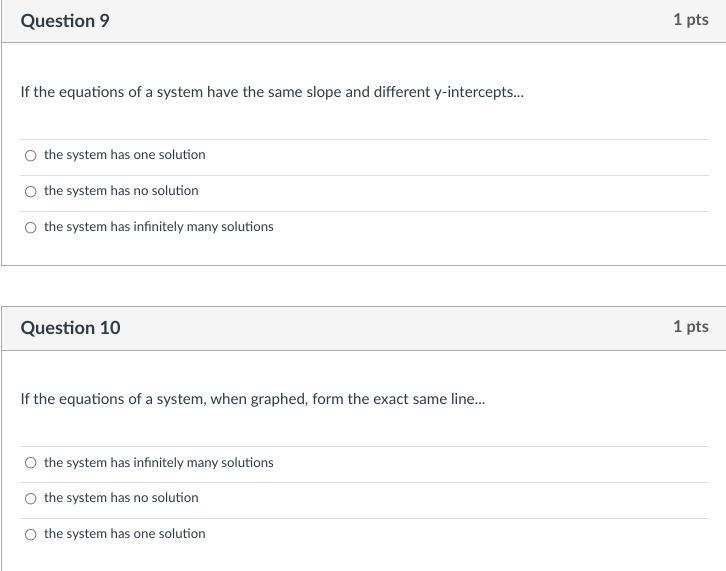Click Question 10 answer text 'the system has one solution'
The height and width of the screenshot is (571, 726).
click(124, 534)
